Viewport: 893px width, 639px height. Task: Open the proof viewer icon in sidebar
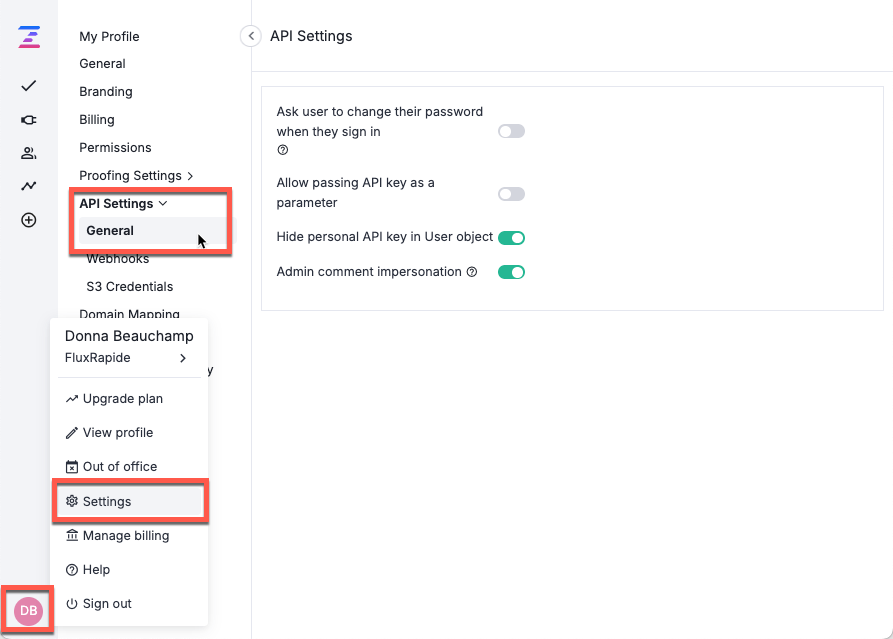(27, 120)
